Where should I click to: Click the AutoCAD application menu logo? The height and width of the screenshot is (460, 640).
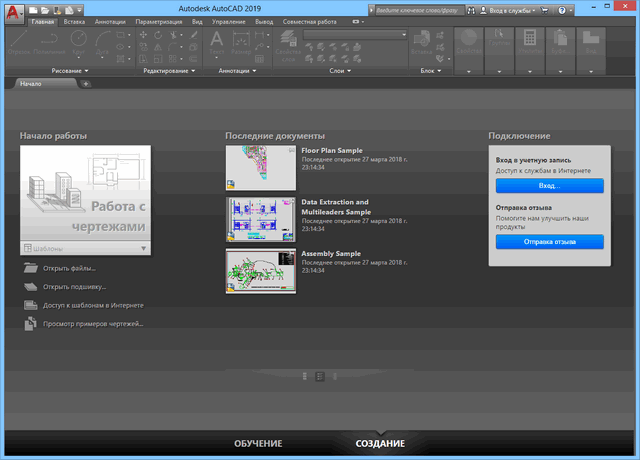[x=13, y=12]
